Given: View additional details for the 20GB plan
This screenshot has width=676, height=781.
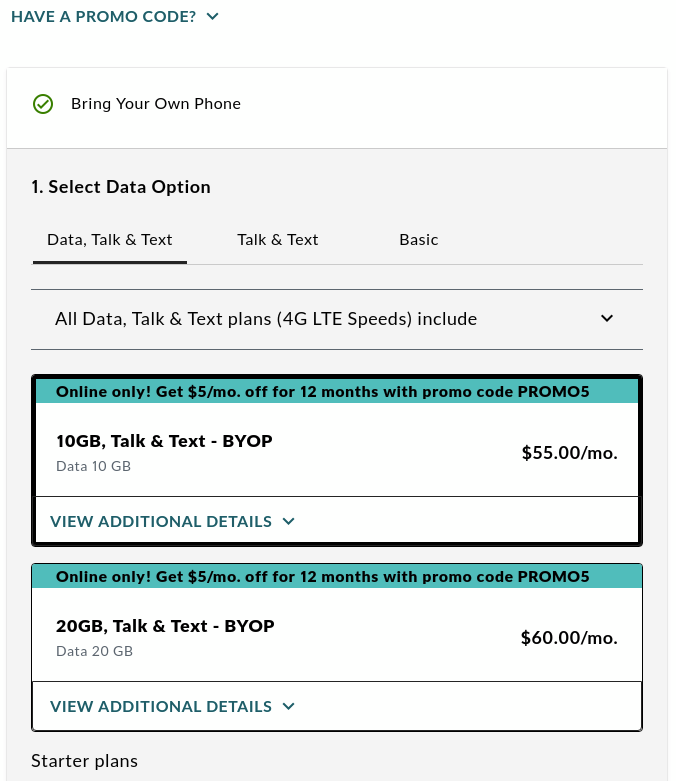Looking at the screenshot, I should (x=161, y=706).
